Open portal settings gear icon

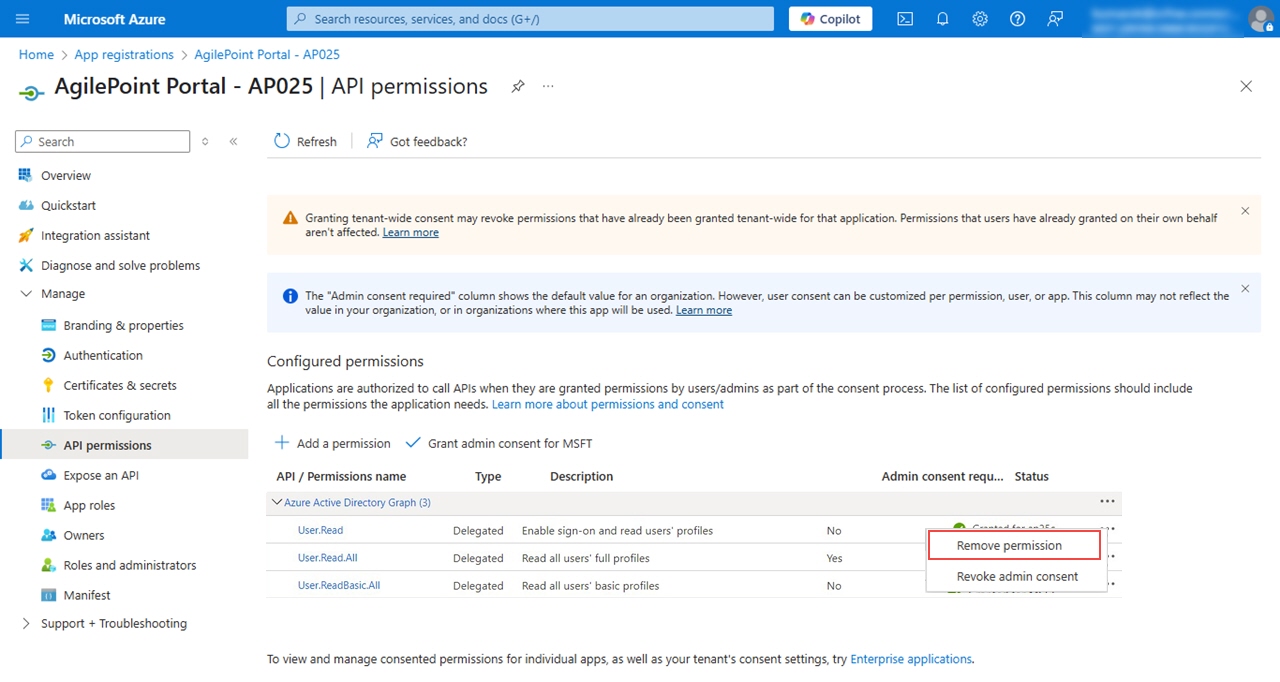[x=980, y=19]
